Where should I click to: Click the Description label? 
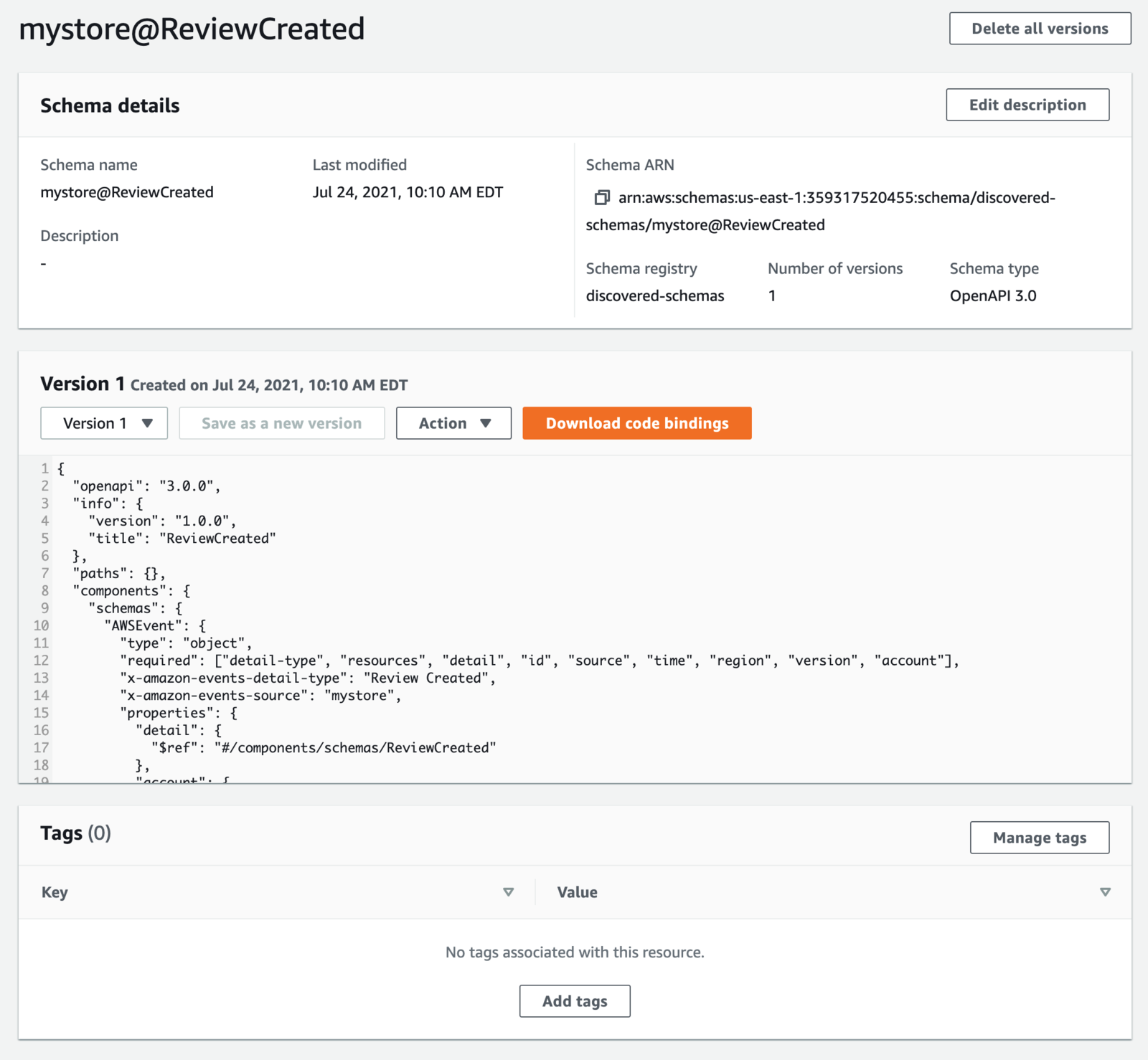pyautogui.click(x=80, y=236)
